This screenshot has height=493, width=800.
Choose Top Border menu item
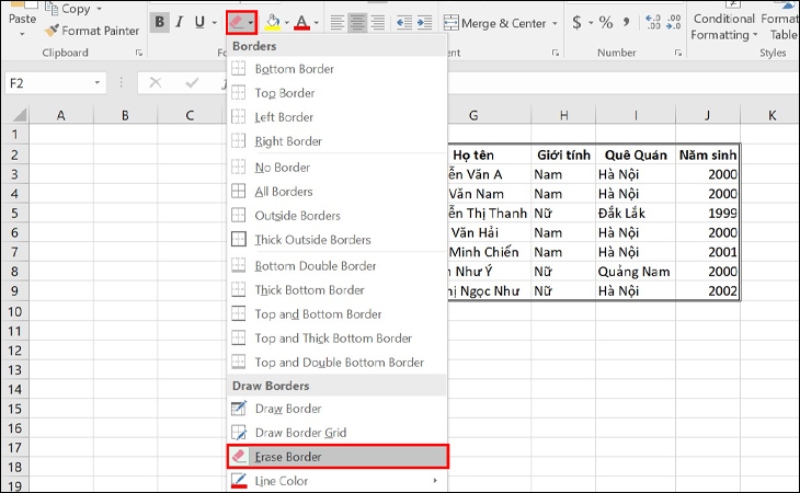point(337,93)
